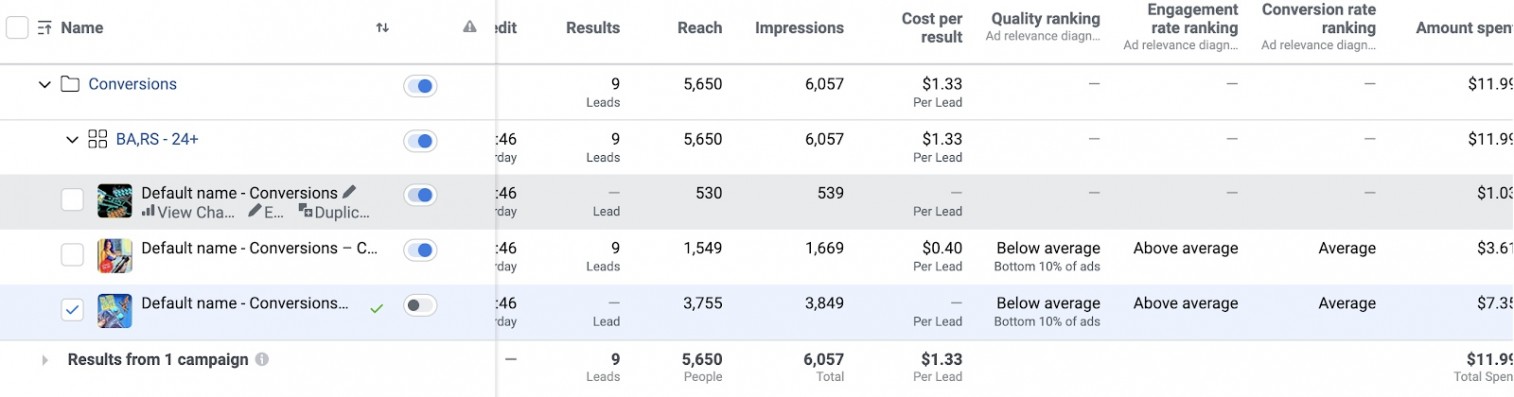1514x397 pixels.
Task: Check the select-all checkbox in header
Action: click(x=17, y=28)
